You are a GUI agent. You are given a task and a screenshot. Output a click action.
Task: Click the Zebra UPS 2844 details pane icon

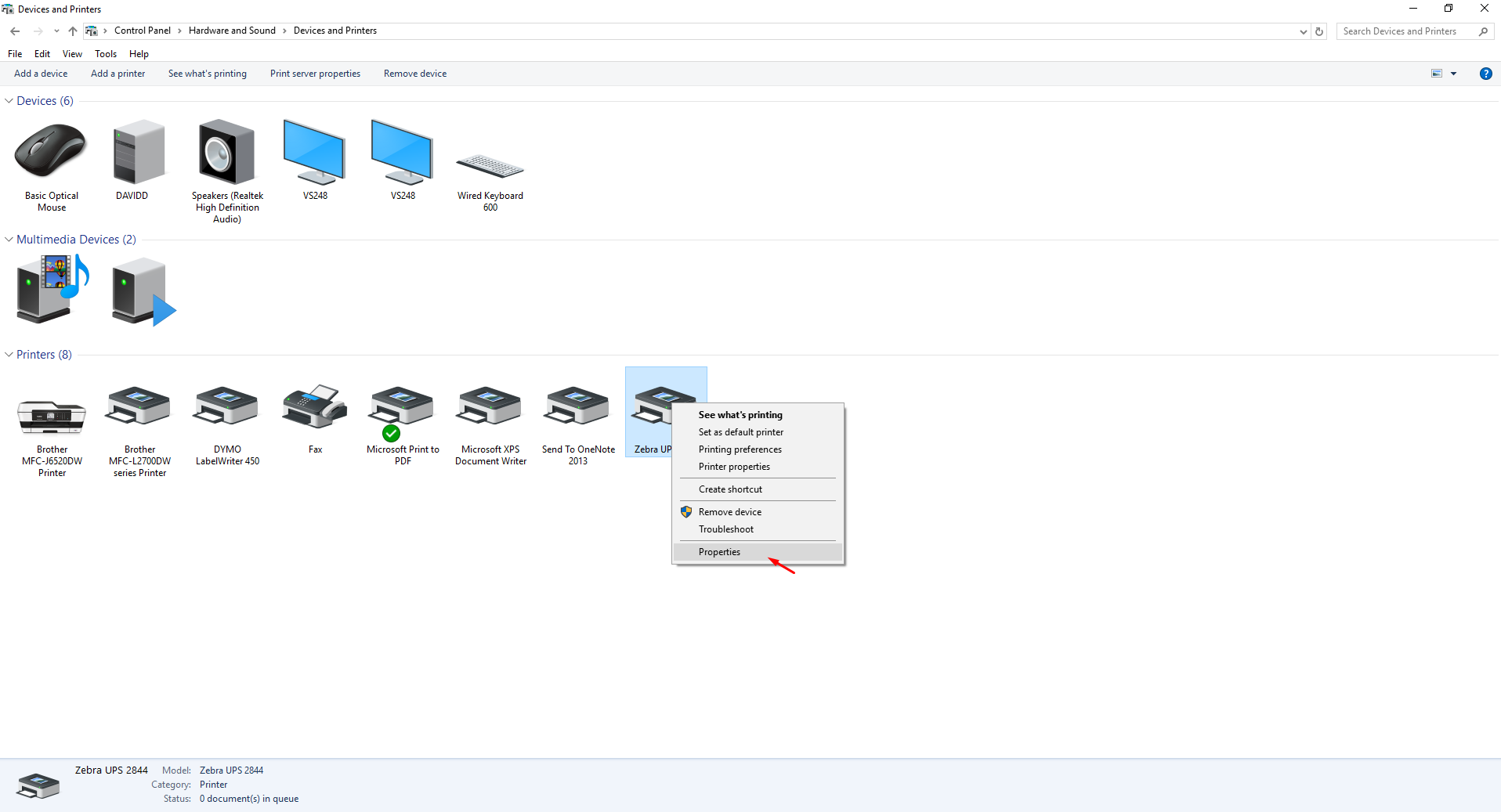click(38, 785)
